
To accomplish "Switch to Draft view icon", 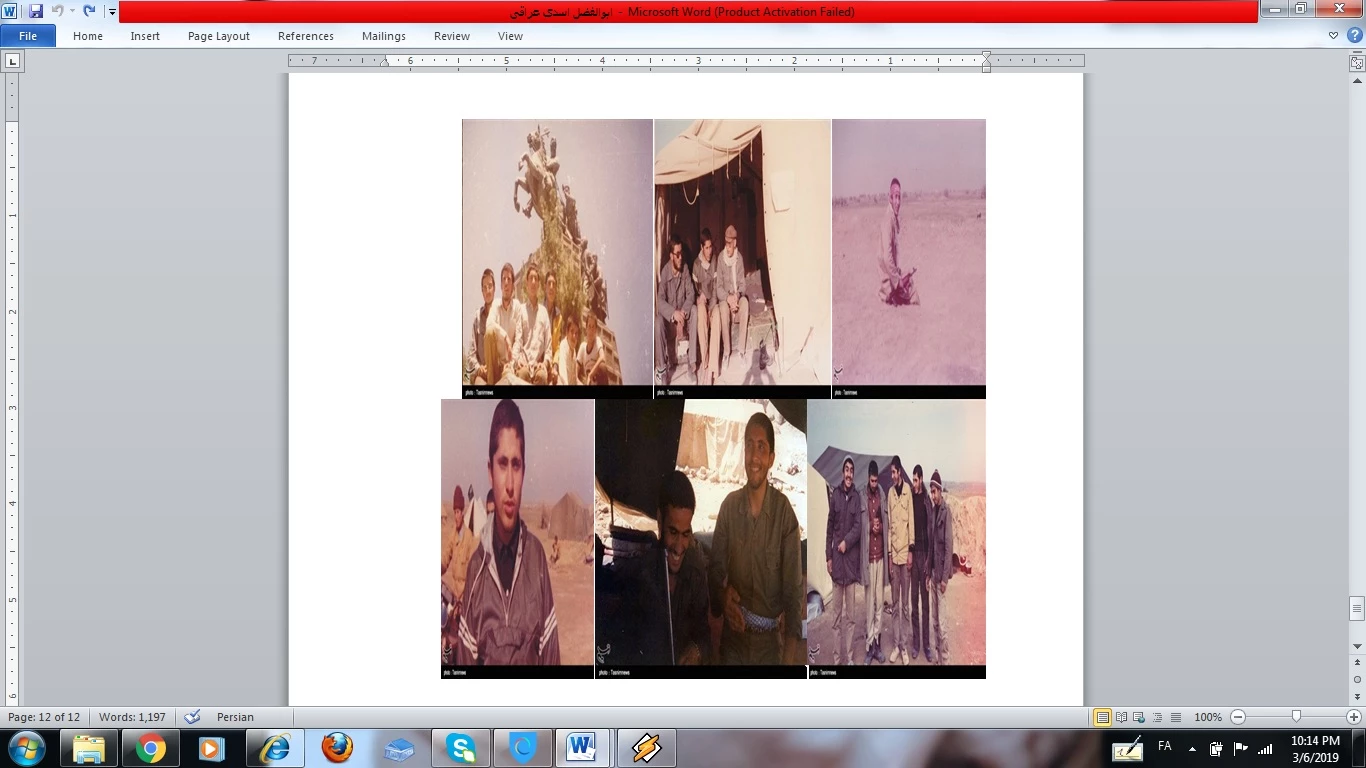I will (1176, 717).
